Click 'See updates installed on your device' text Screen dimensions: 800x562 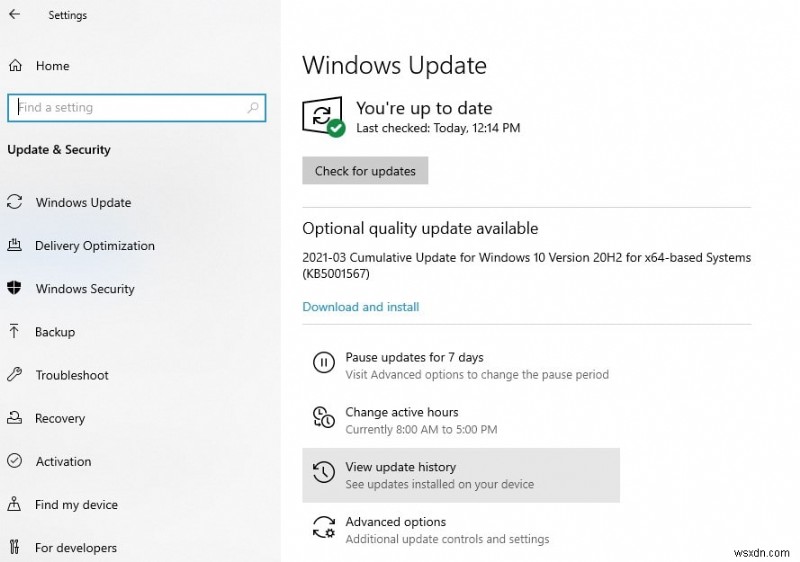(x=440, y=484)
